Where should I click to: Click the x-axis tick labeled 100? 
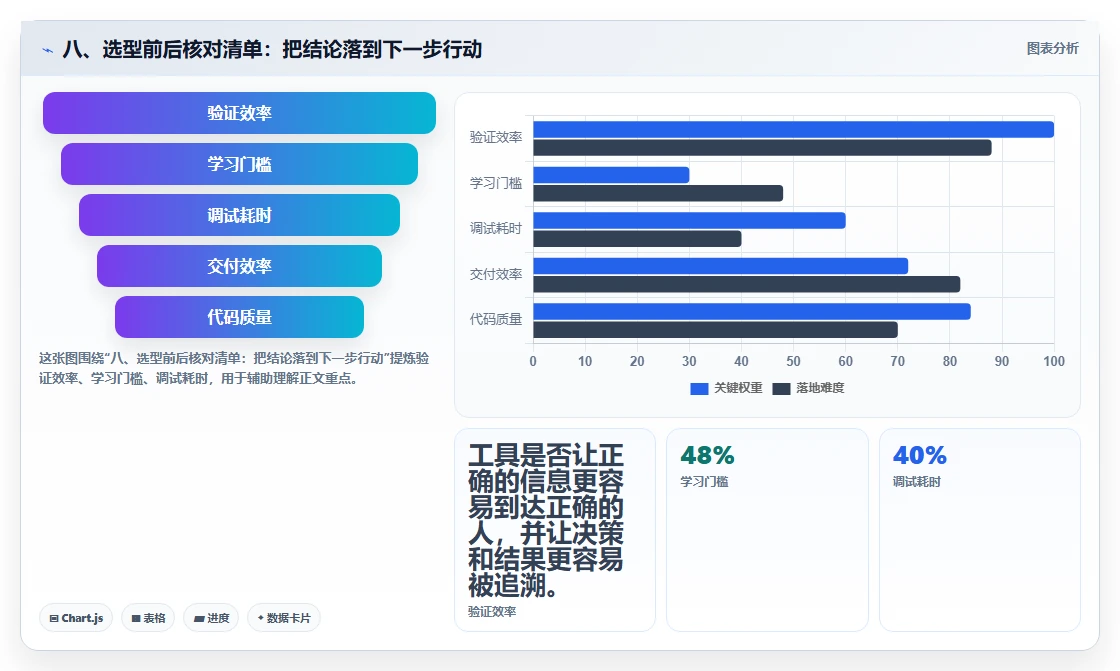tap(1054, 362)
